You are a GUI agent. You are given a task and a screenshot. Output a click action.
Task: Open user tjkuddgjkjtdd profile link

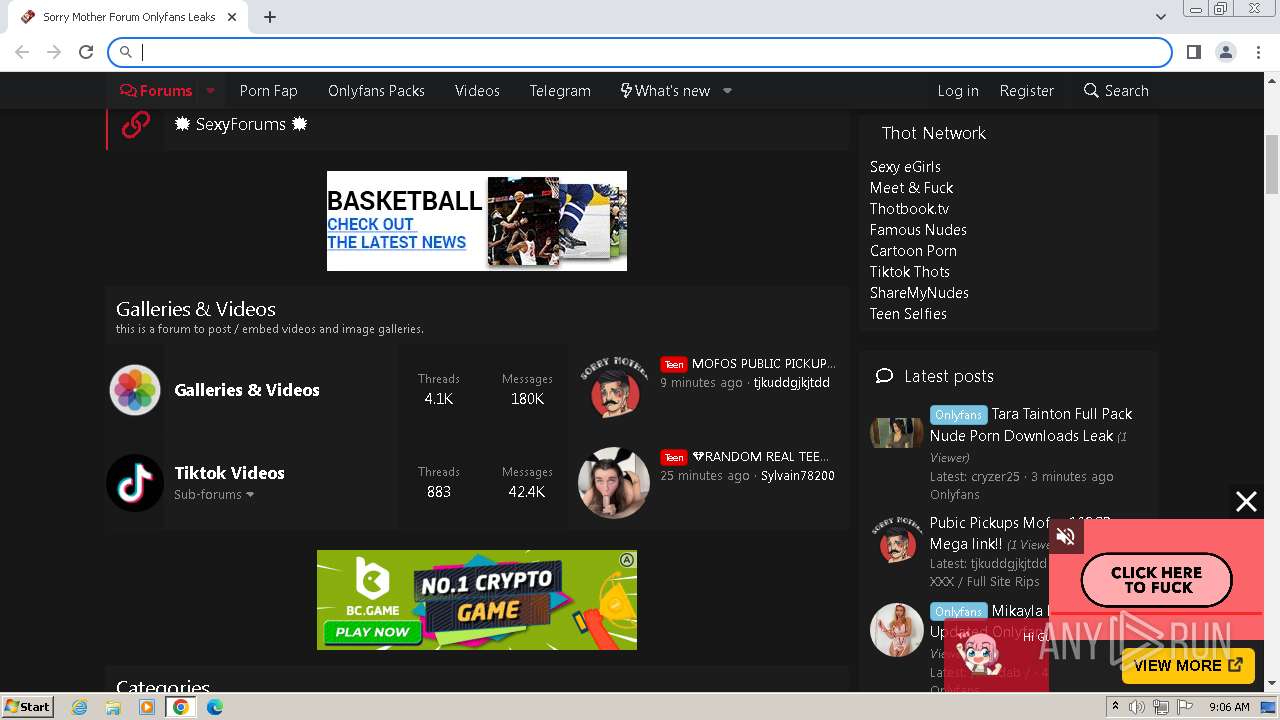[792, 382]
